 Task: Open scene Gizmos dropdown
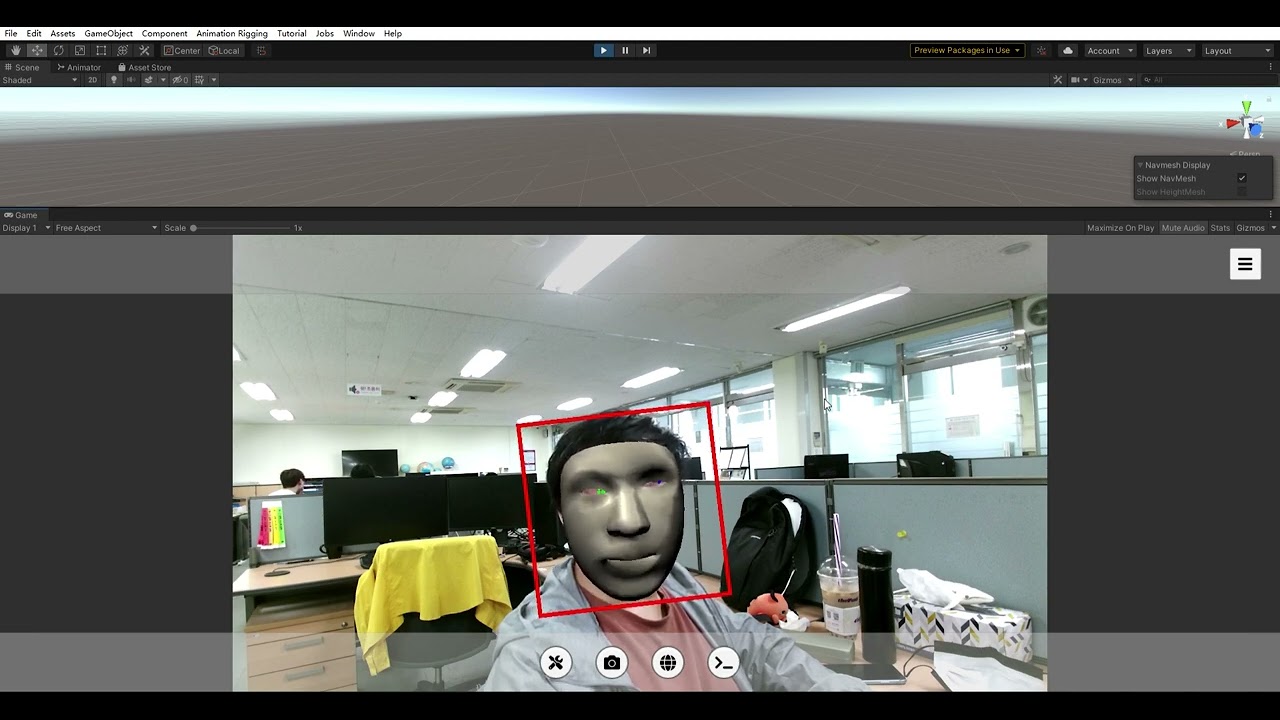pos(1113,80)
